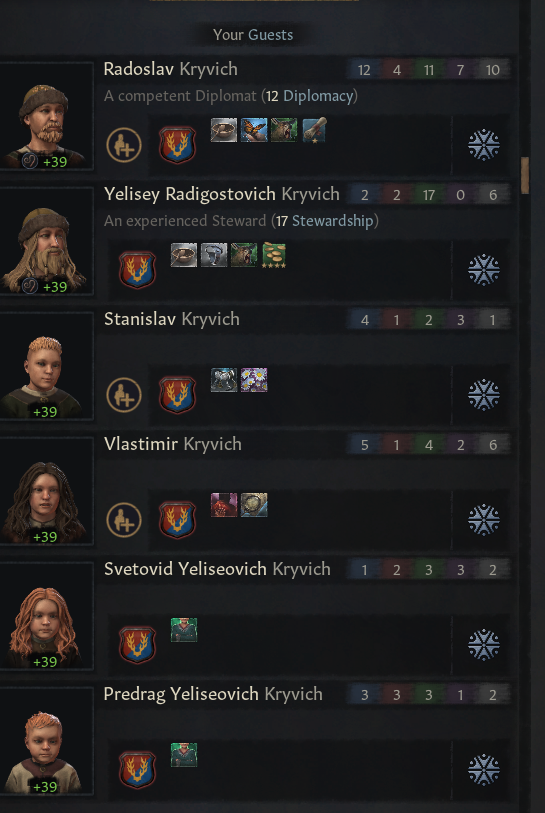The height and width of the screenshot is (813, 545).
Task: Click the recruit button in Vlastimir Kryvich's row
Action: (x=124, y=520)
